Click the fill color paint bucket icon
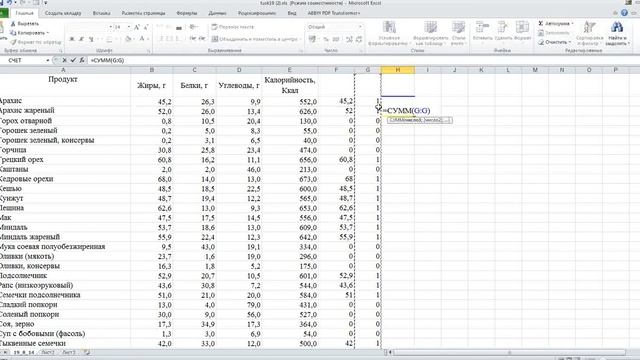The width and height of the screenshot is (640, 360). tap(128, 39)
